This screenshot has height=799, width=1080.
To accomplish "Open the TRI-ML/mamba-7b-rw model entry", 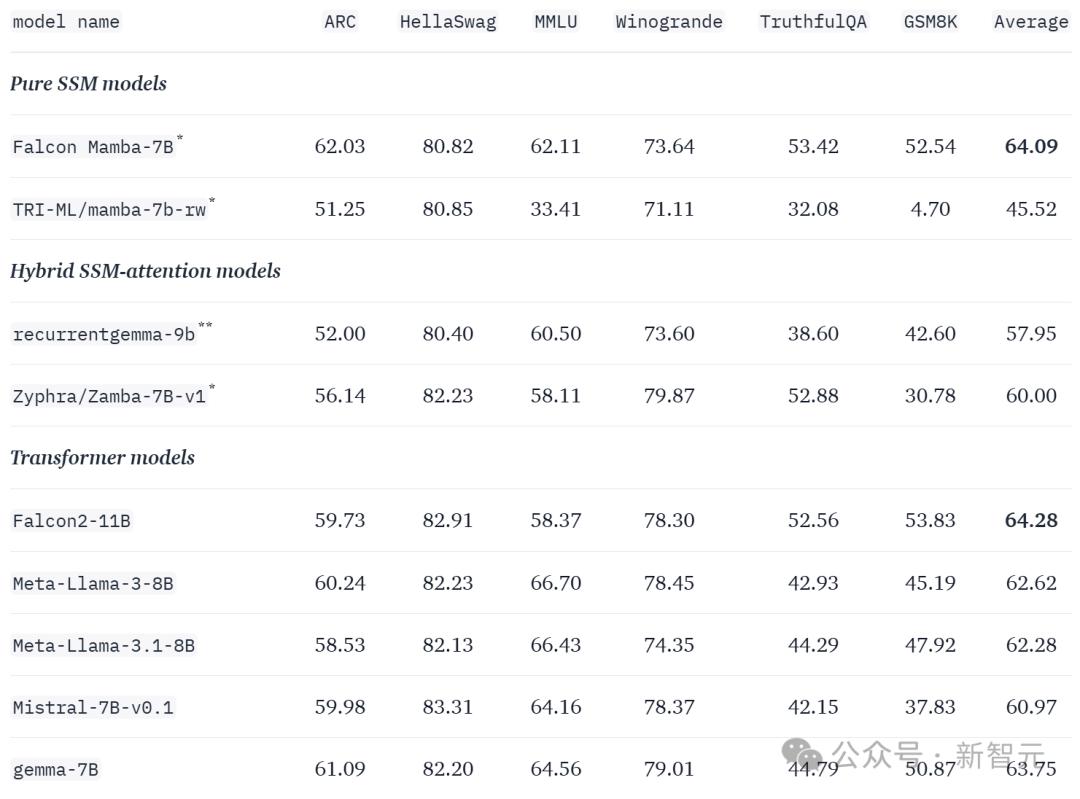I will [109, 209].
